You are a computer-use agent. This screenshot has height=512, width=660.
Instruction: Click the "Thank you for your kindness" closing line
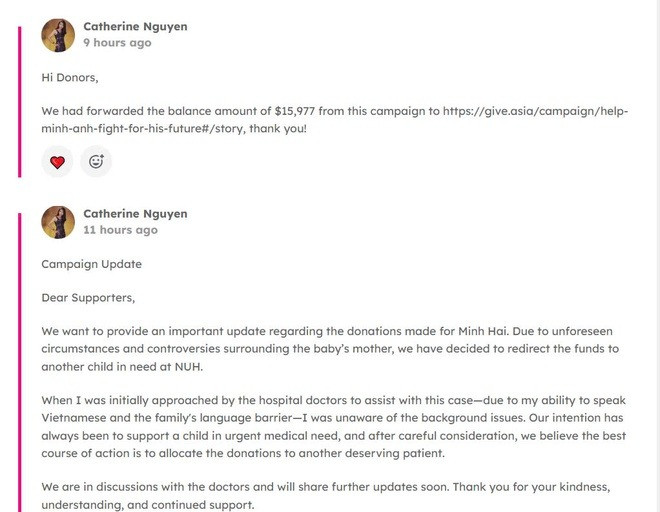540,487
